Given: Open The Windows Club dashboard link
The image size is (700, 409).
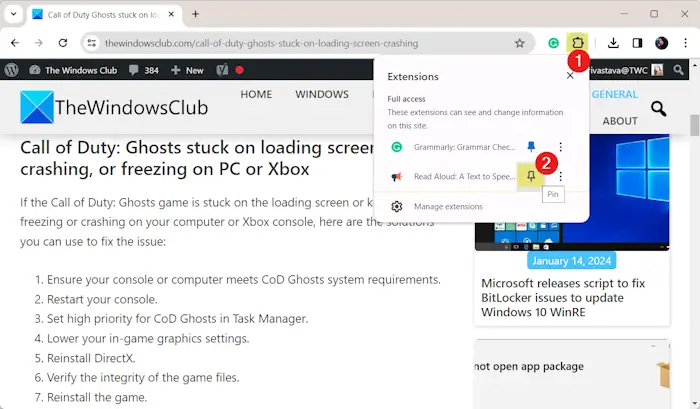Looking at the screenshot, I should [x=73, y=70].
